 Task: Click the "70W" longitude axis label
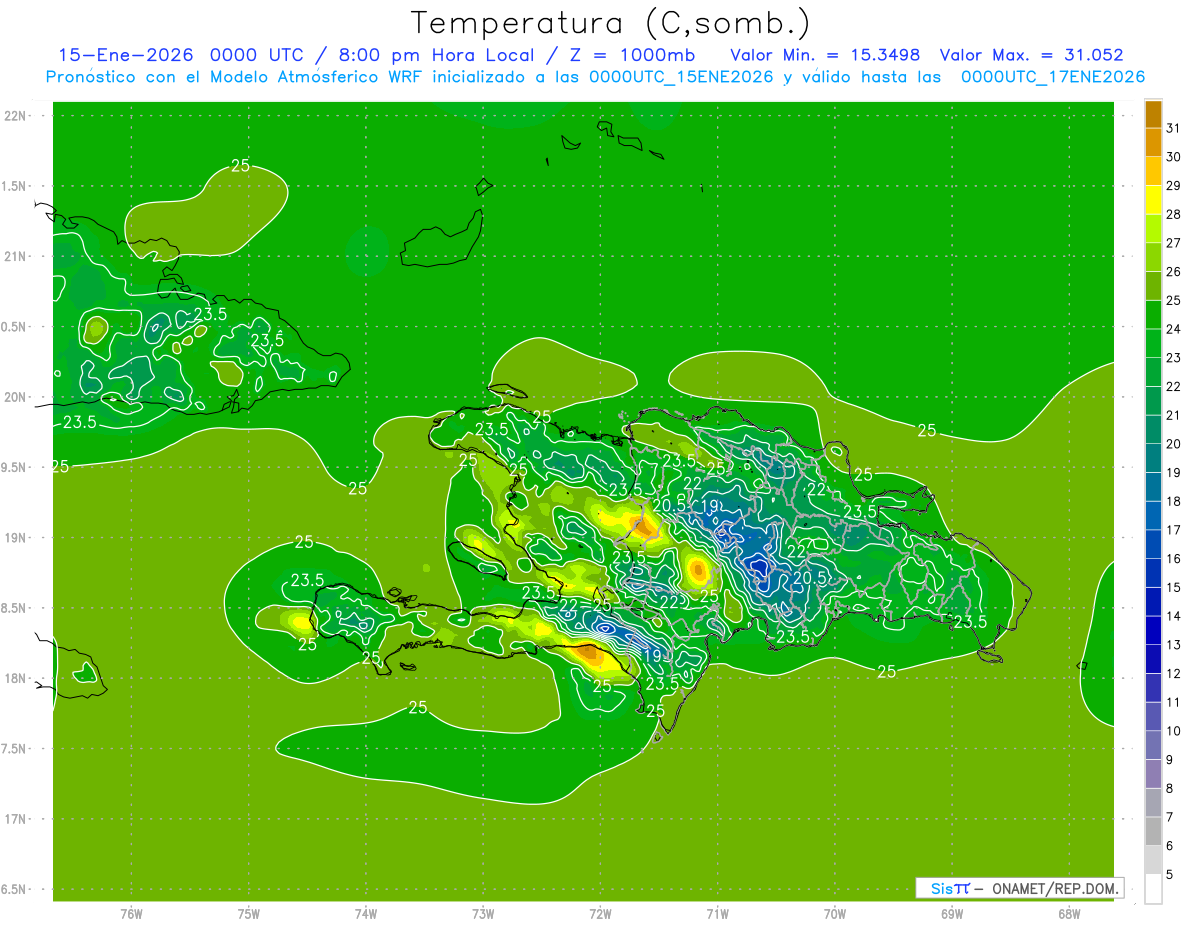coord(835,914)
